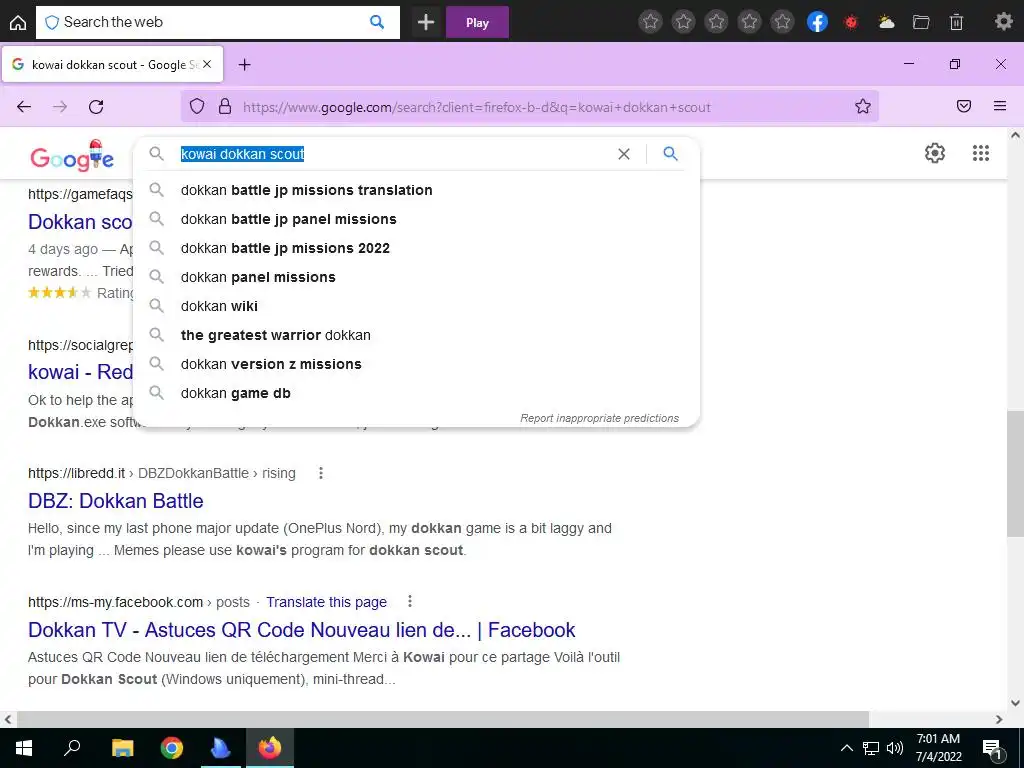Click the Google logo

pos(72,155)
